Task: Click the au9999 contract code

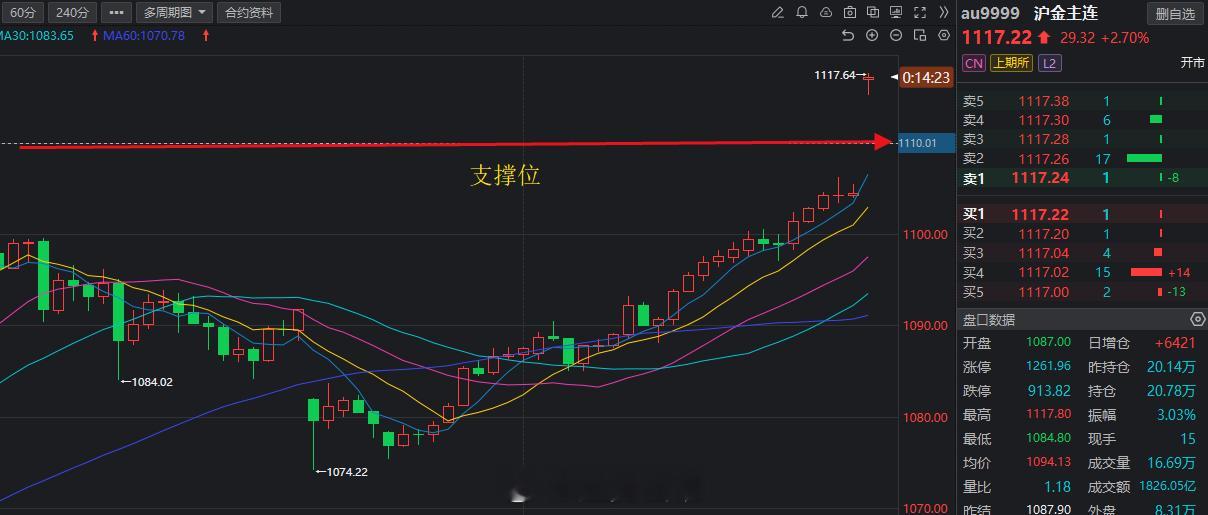Action: point(990,13)
